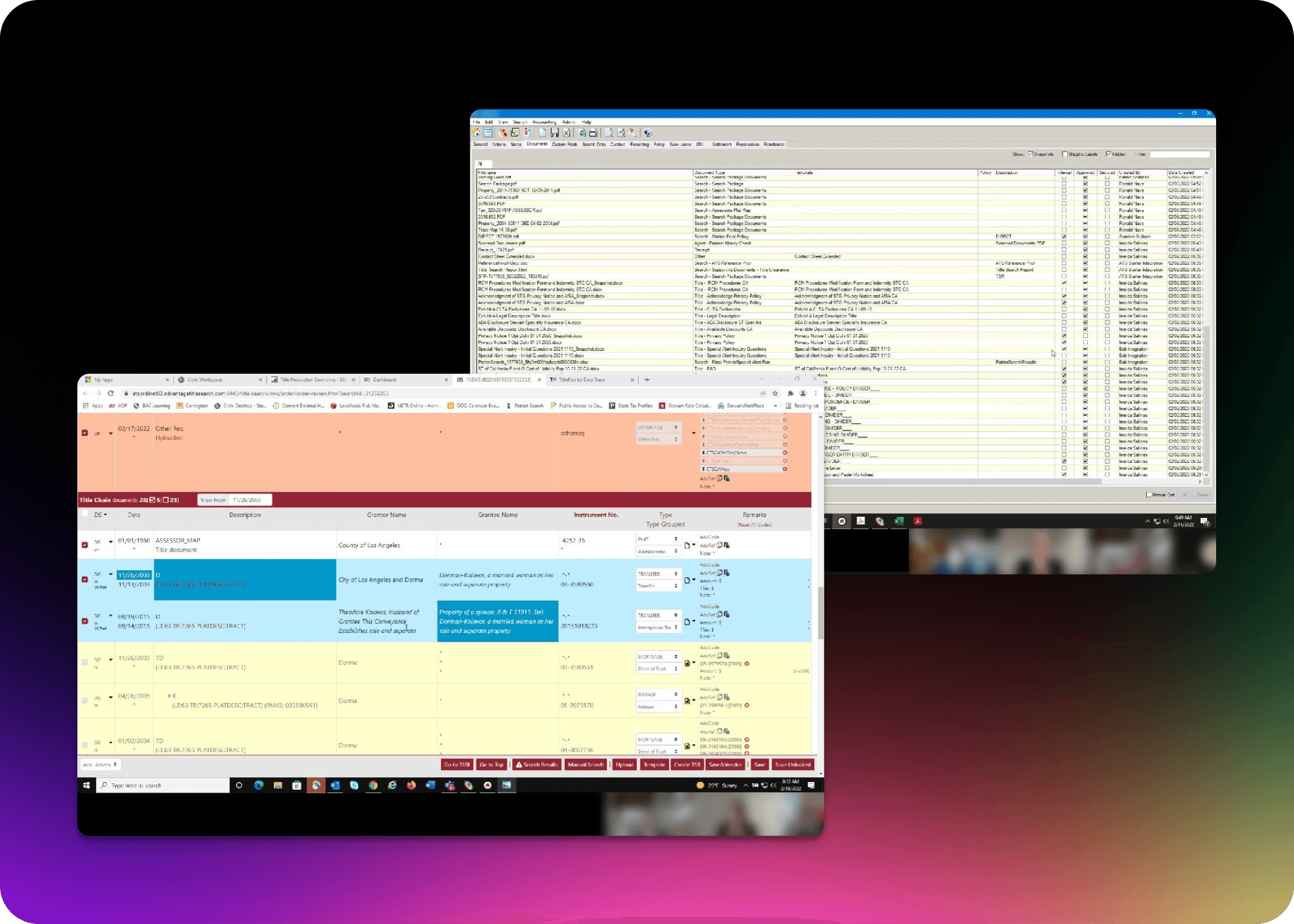
Task: Toggle the Manual Sort checkbox
Action: tap(1148, 495)
